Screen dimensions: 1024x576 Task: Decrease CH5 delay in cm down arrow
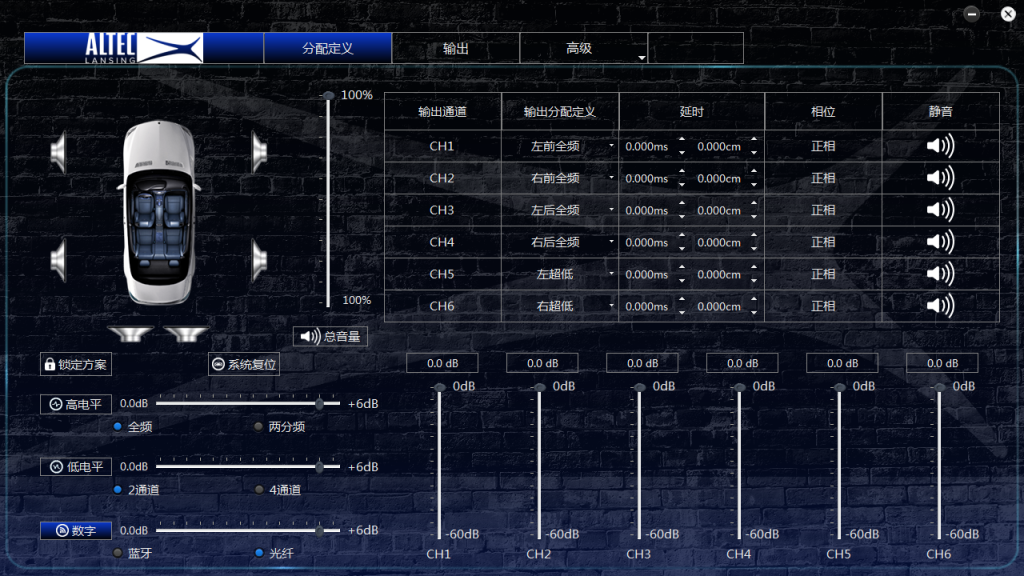click(754, 281)
